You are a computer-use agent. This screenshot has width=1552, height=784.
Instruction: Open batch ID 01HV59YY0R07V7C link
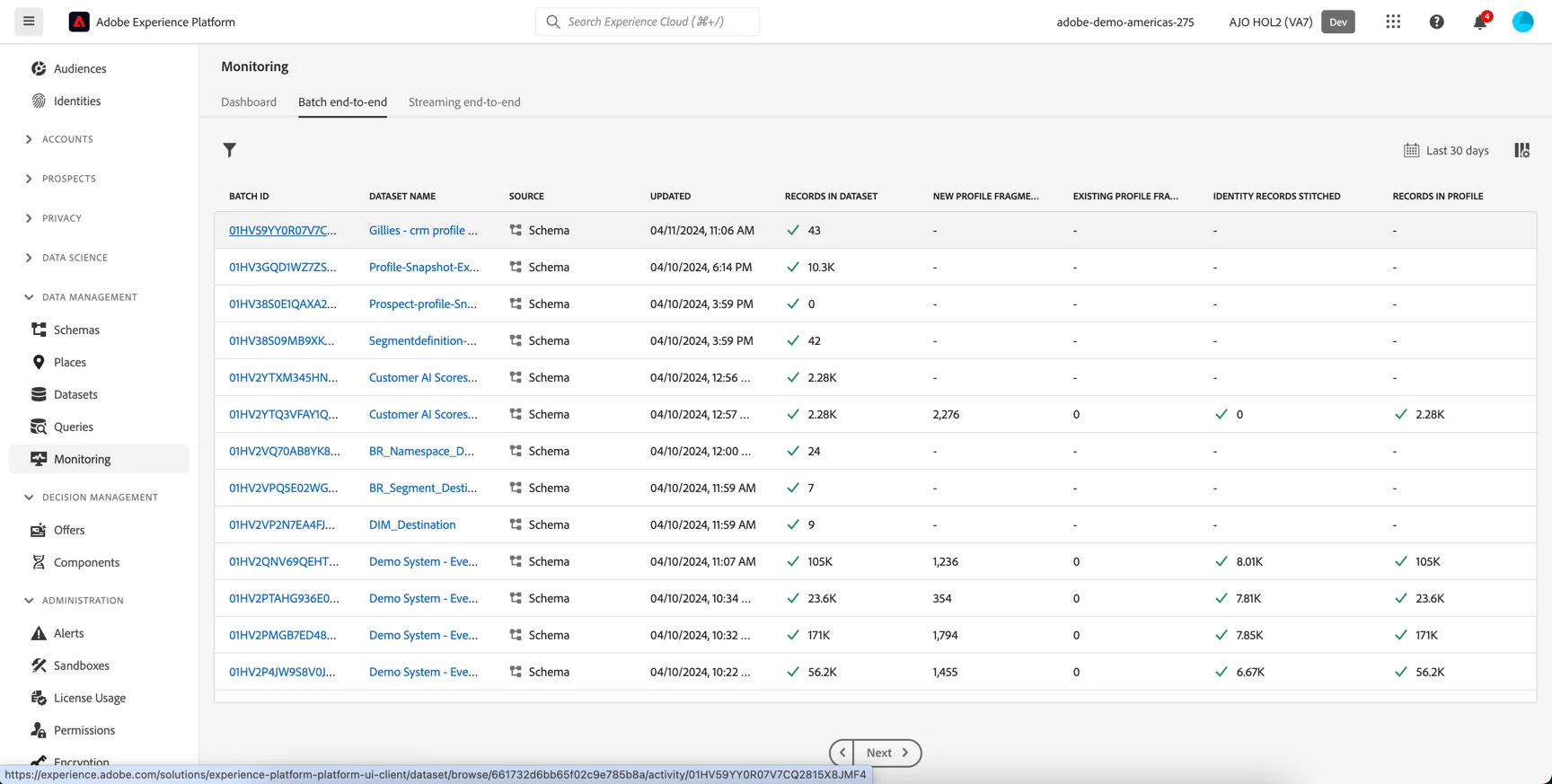(x=283, y=230)
